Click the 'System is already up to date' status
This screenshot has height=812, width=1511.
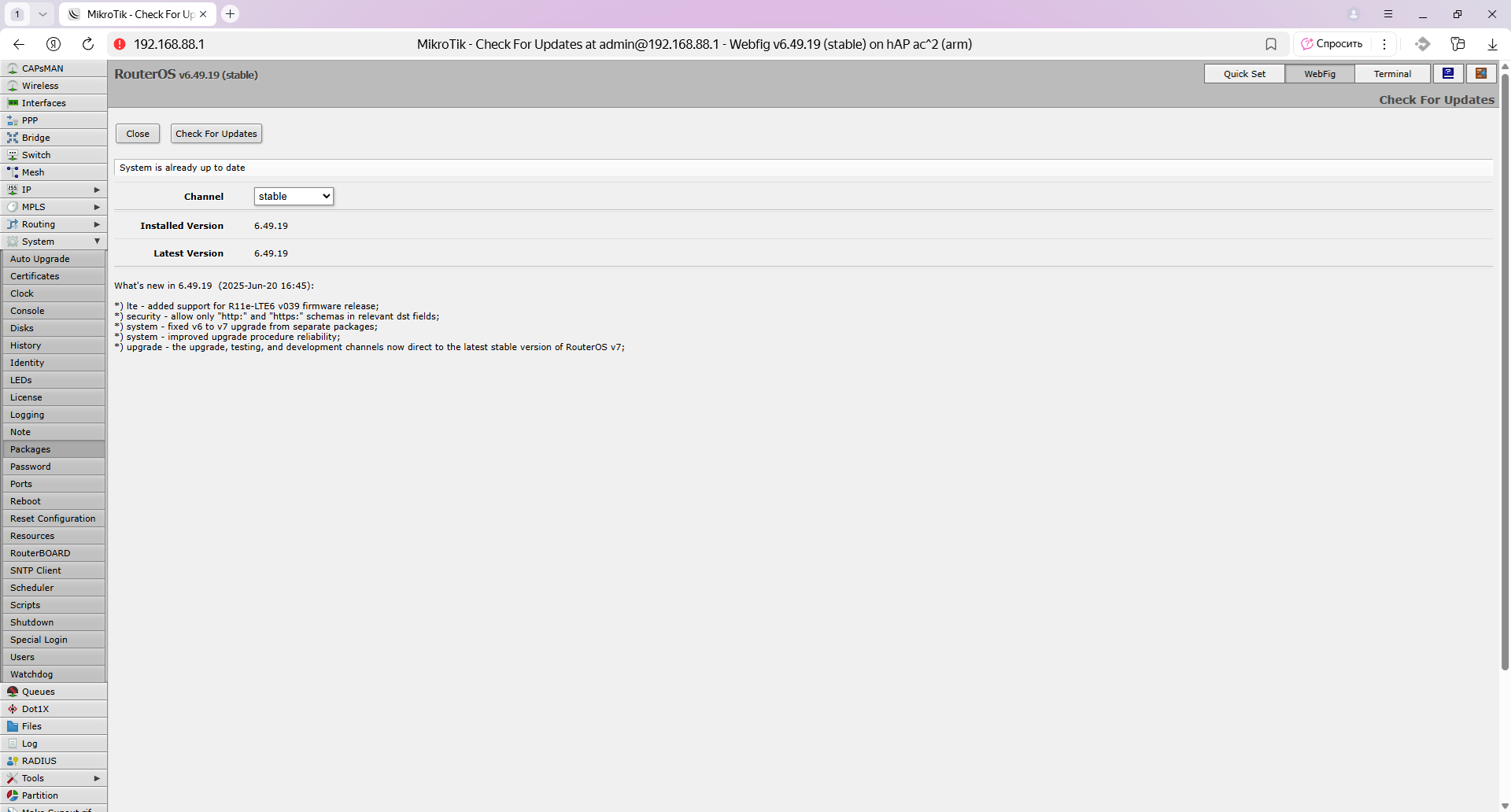(x=183, y=168)
